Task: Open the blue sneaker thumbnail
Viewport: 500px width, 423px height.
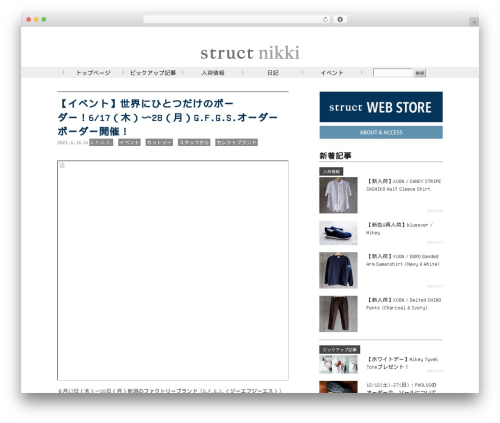Action: tap(338, 233)
